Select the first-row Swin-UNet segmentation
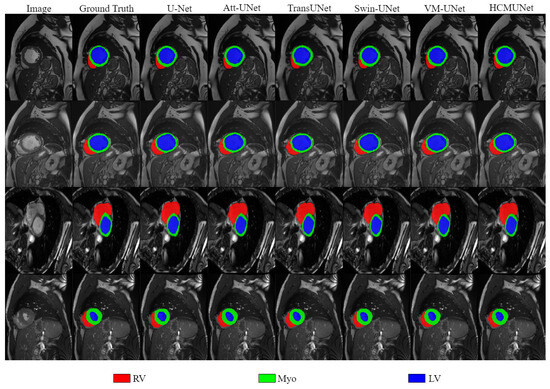Viewport: 550px width, 389px height. (x=377, y=58)
